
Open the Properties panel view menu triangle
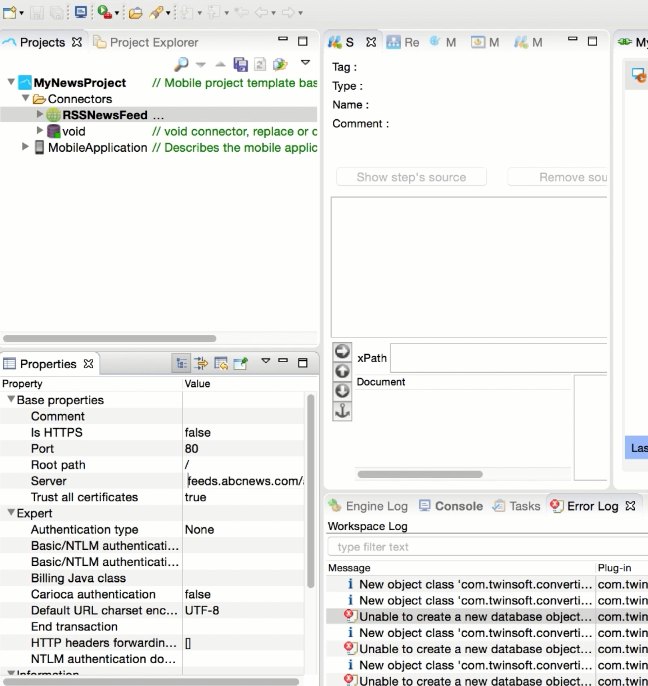(265, 360)
